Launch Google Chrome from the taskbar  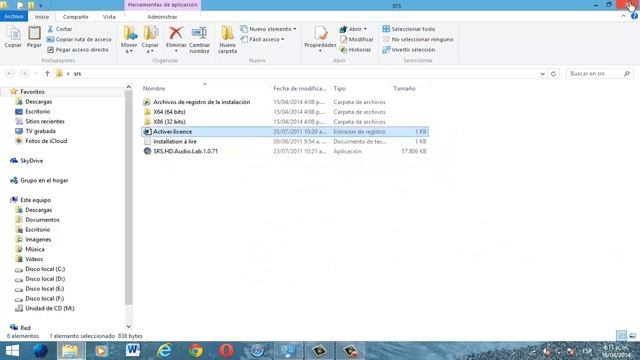(x=196, y=351)
